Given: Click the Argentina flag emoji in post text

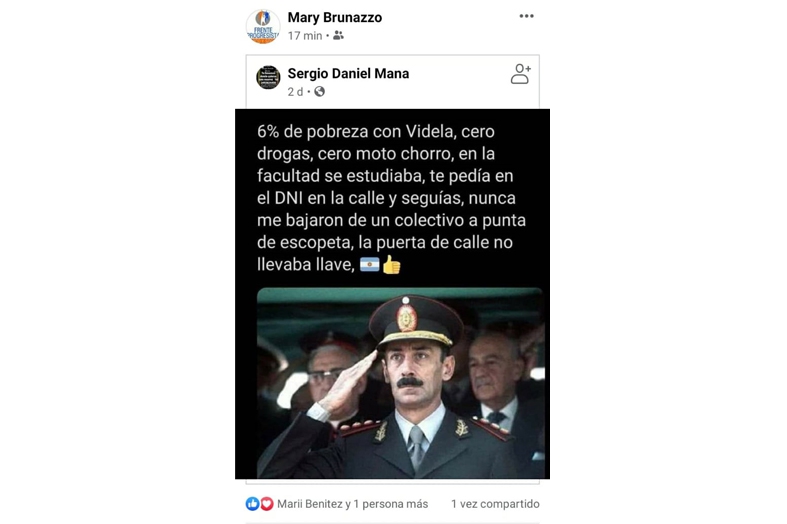Looking at the screenshot, I should (369, 264).
